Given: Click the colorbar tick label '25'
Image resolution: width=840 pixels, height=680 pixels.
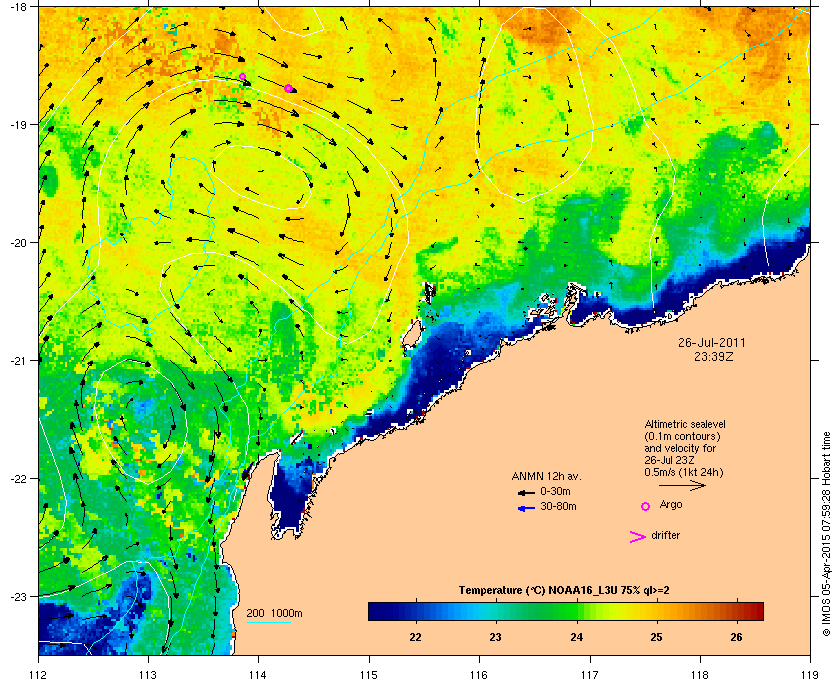Looking at the screenshot, I should (x=656, y=637).
